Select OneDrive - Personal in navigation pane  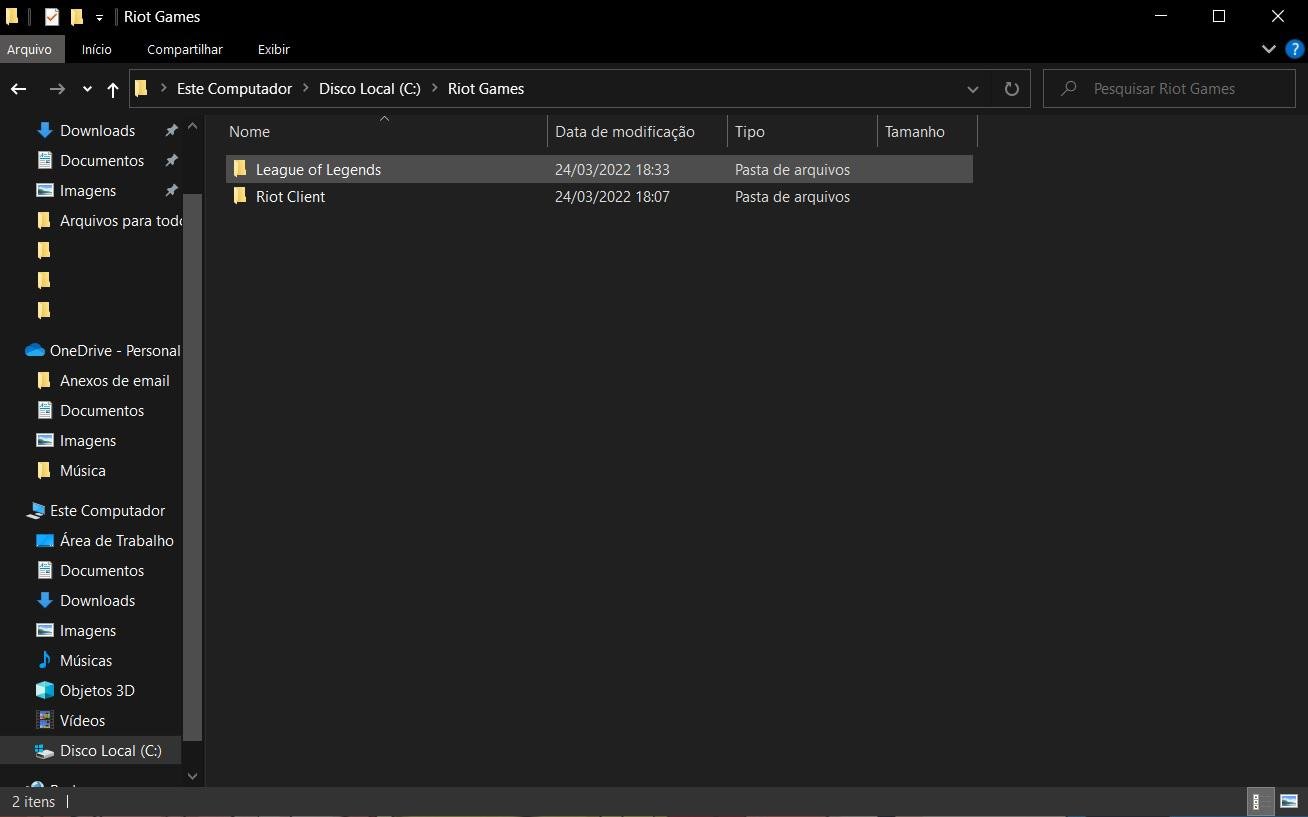point(115,351)
